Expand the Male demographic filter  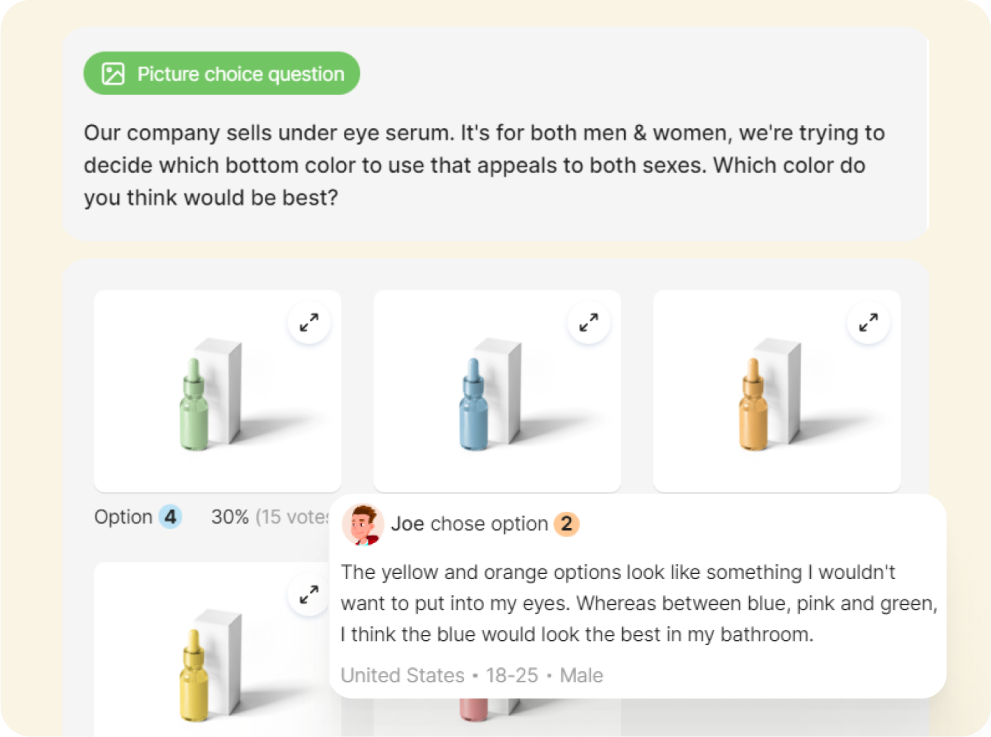pyautogui.click(x=585, y=675)
